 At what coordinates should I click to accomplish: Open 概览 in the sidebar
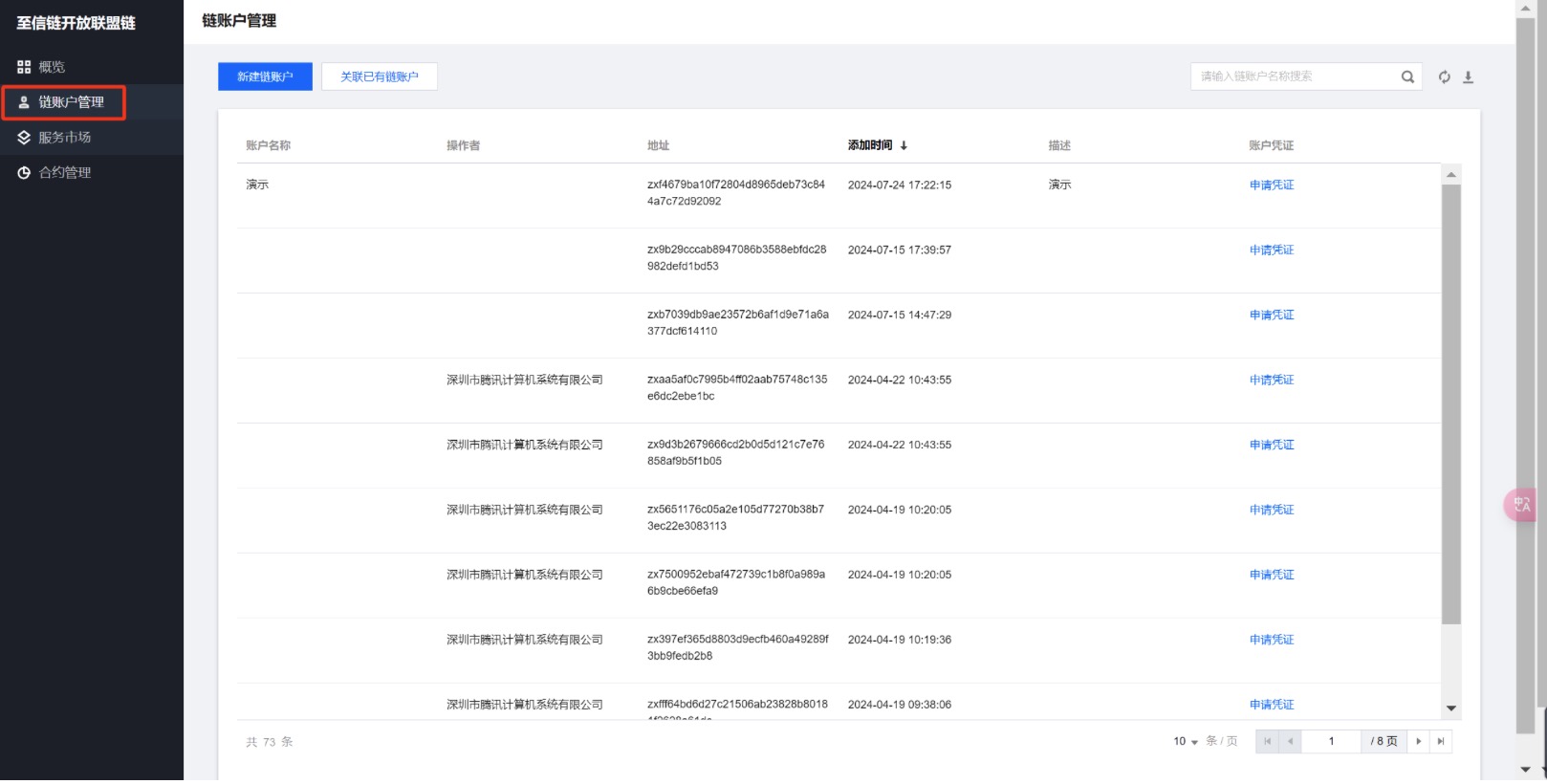(52, 67)
